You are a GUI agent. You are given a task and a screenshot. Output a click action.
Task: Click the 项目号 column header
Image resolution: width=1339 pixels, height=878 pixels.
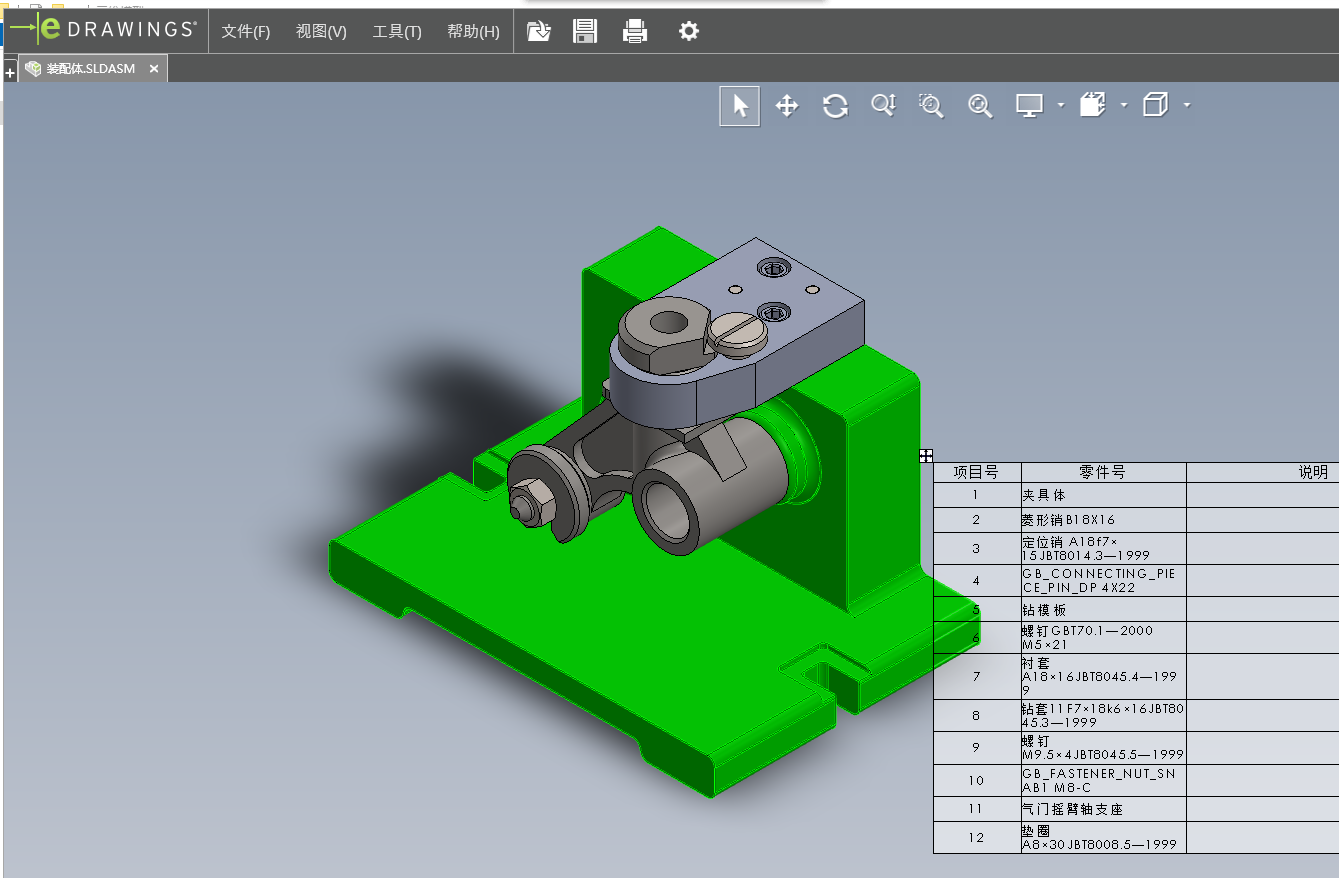click(977, 472)
